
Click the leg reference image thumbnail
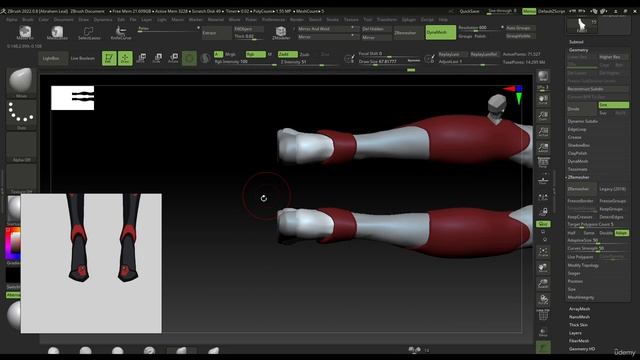(91, 263)
